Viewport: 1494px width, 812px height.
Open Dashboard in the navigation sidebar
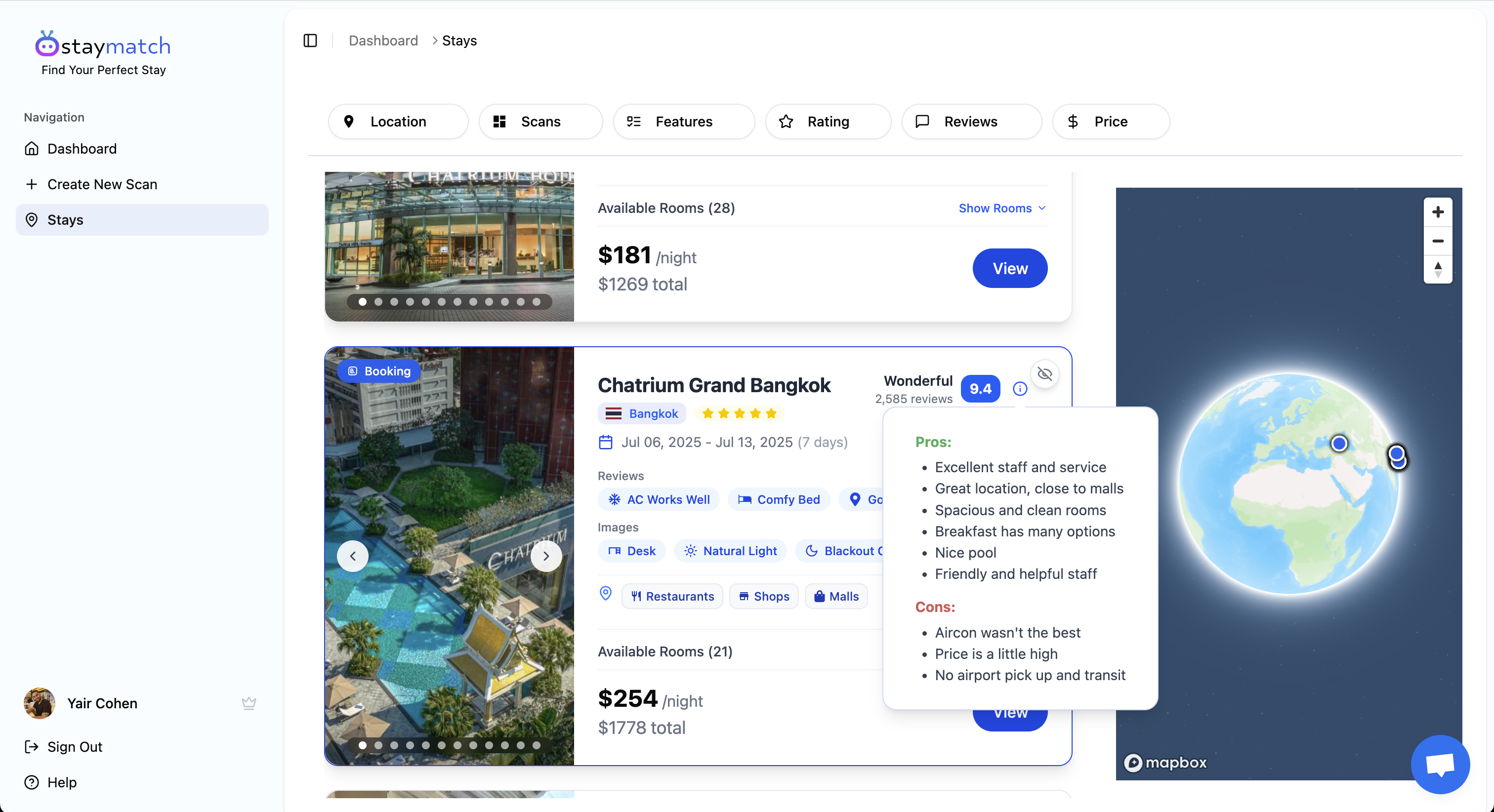142,149
